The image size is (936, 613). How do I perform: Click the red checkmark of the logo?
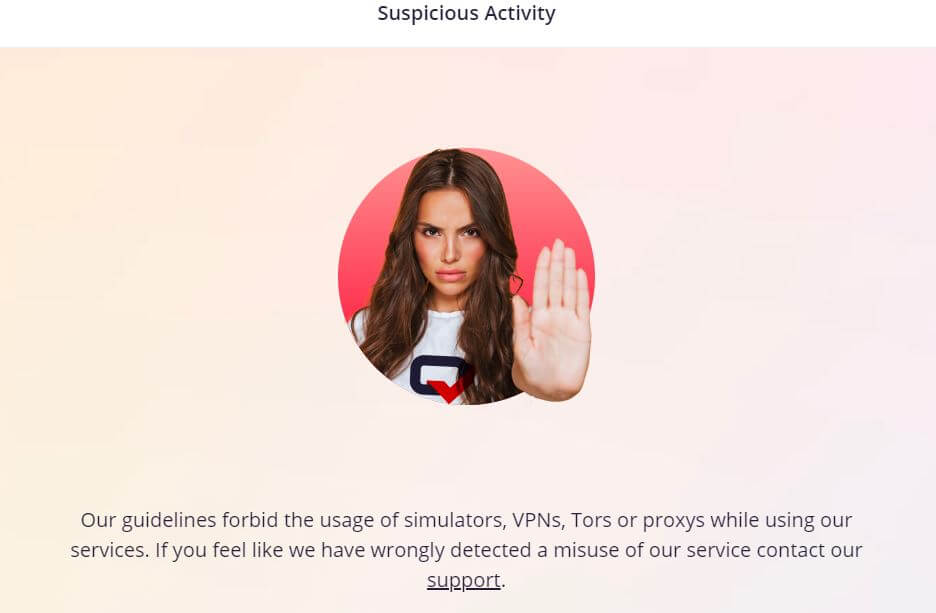(451, 388)
